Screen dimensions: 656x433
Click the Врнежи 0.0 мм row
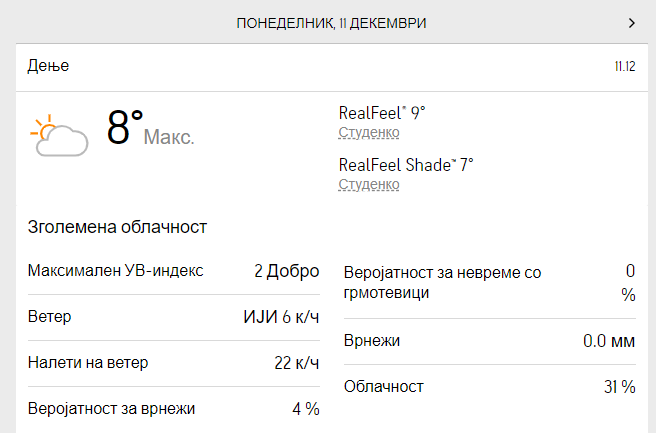pyautogui.click(x=489, y=341)
